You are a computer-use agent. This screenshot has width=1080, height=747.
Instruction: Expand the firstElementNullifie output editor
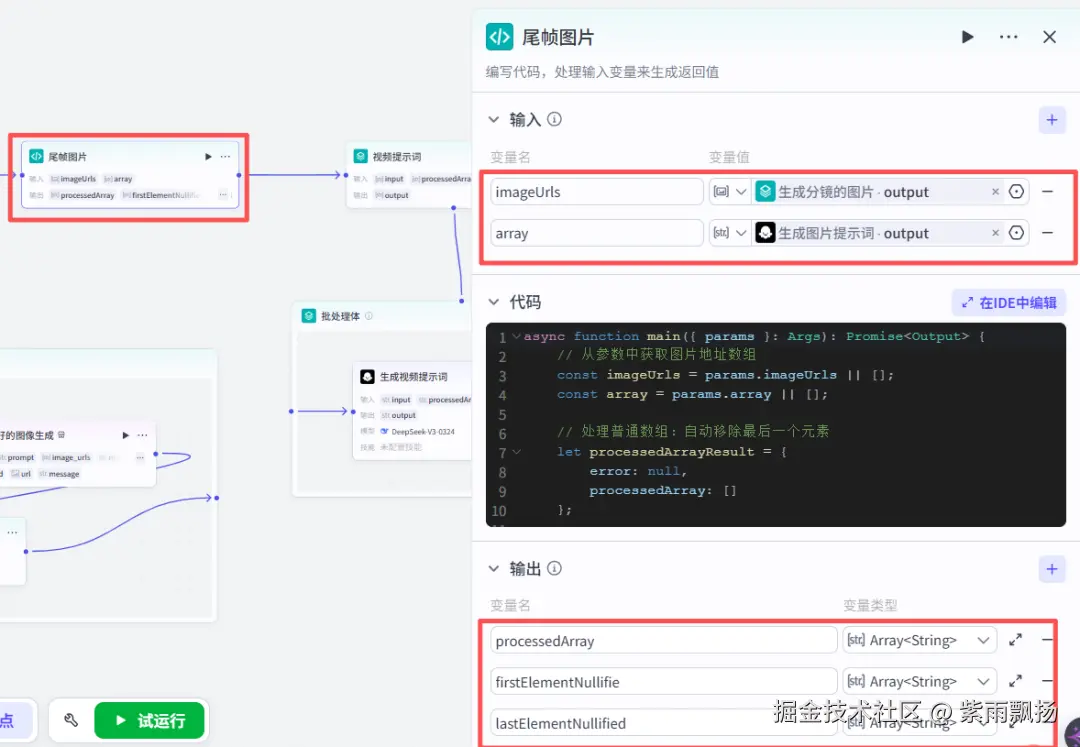(1015, 682)
